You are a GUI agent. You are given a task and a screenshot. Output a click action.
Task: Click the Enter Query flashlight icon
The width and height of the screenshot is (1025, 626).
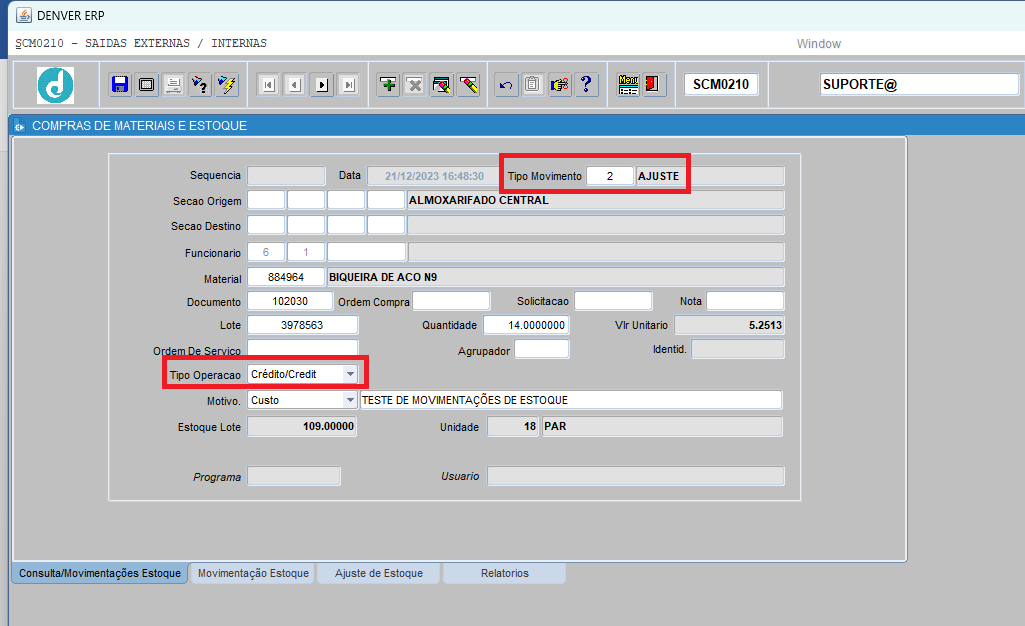tap(200, 84)
